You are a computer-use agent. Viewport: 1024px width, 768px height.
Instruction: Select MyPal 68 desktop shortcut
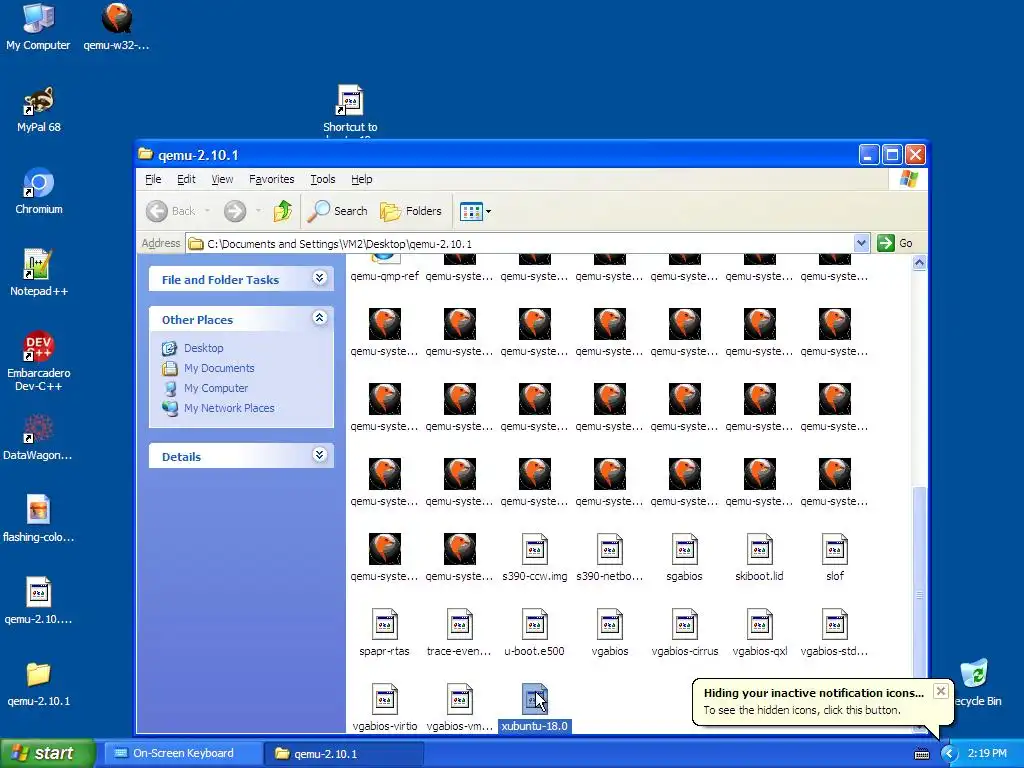(x=39, y=110)
